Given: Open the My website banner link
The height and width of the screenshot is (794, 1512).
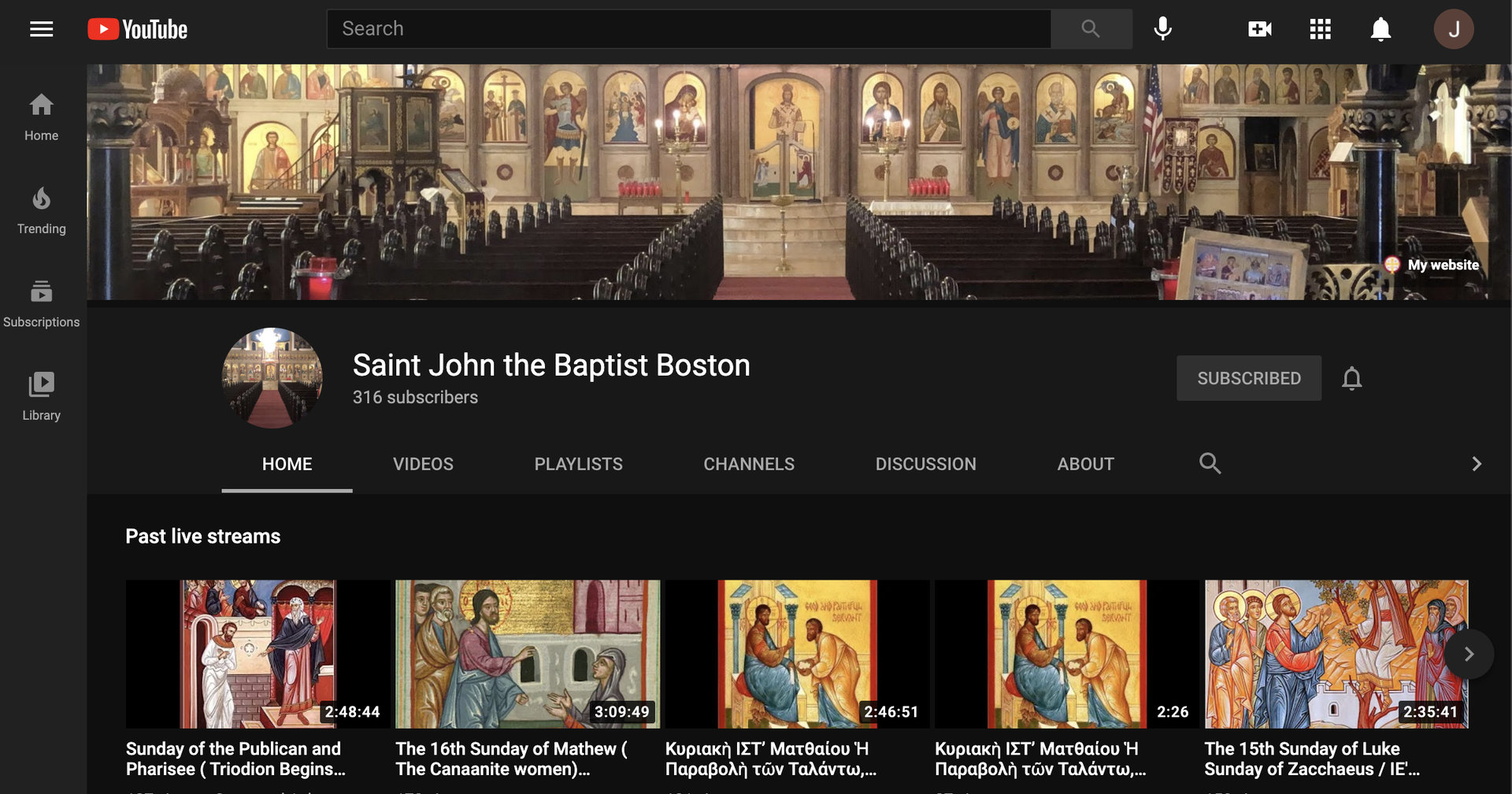Looking at the screenshot, I should 1442,265.
